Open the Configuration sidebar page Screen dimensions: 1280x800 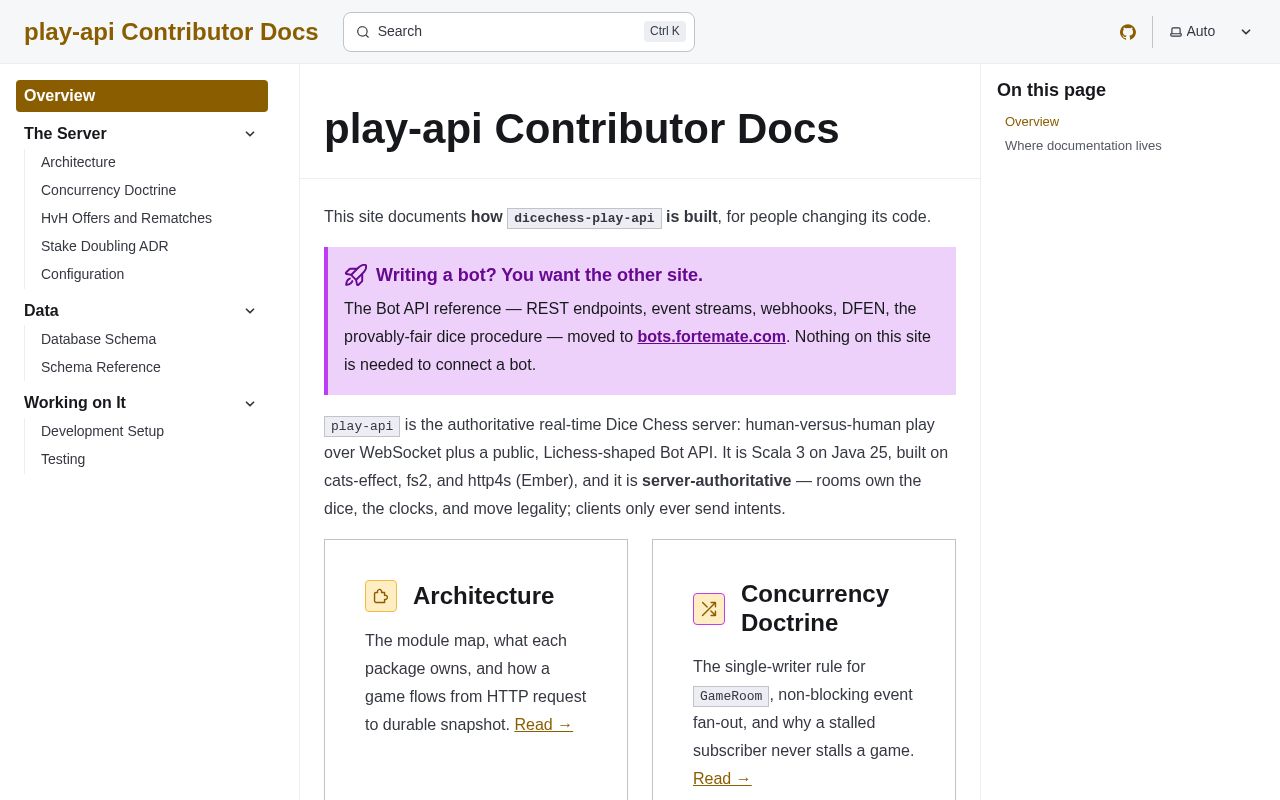82,274
